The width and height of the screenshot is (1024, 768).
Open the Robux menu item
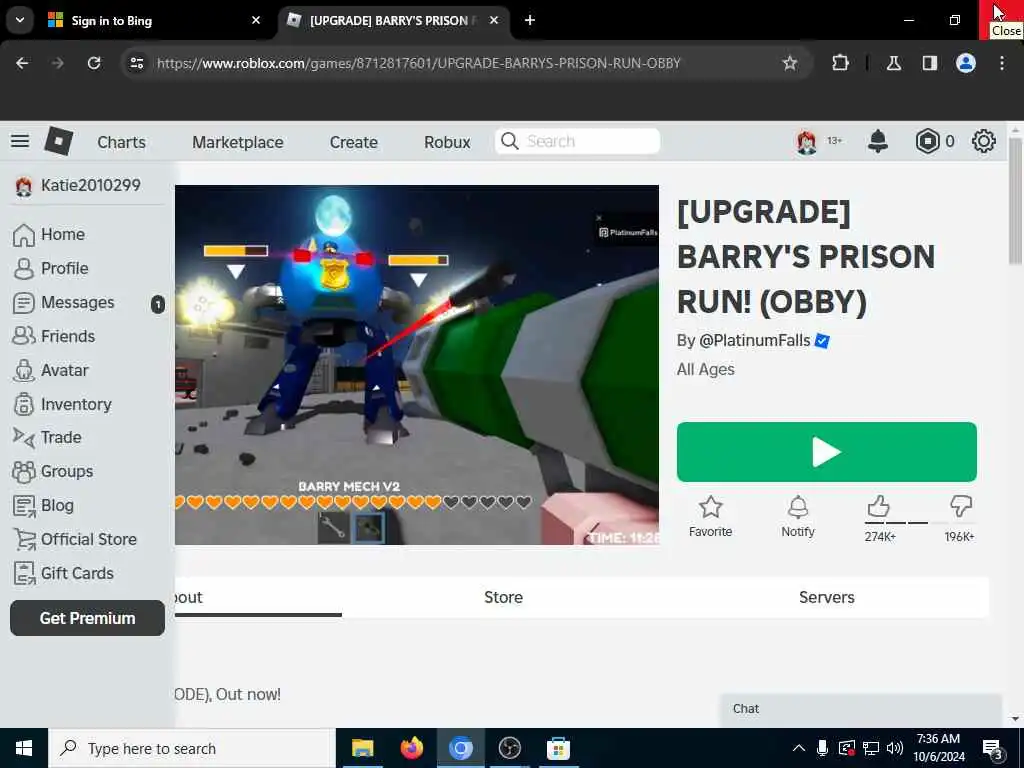(x=447, y=142)
